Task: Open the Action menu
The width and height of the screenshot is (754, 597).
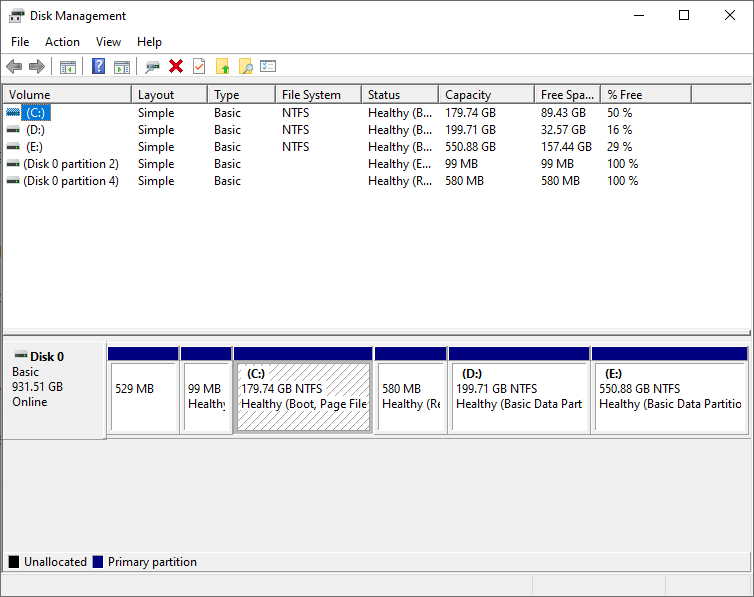Action: (62, 42)
